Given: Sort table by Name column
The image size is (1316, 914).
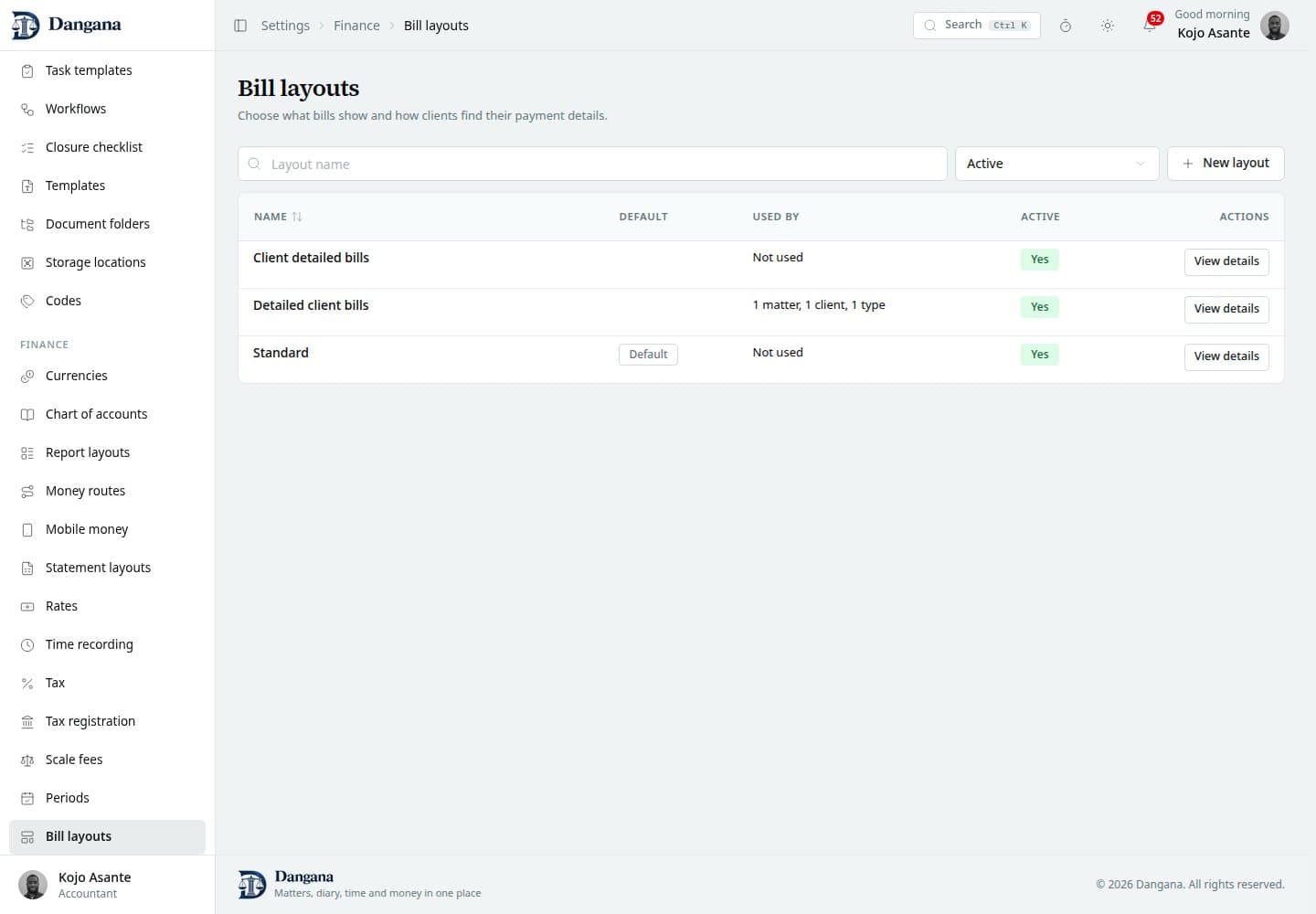Looking at the screenshot, I should (x=278, y=217).
